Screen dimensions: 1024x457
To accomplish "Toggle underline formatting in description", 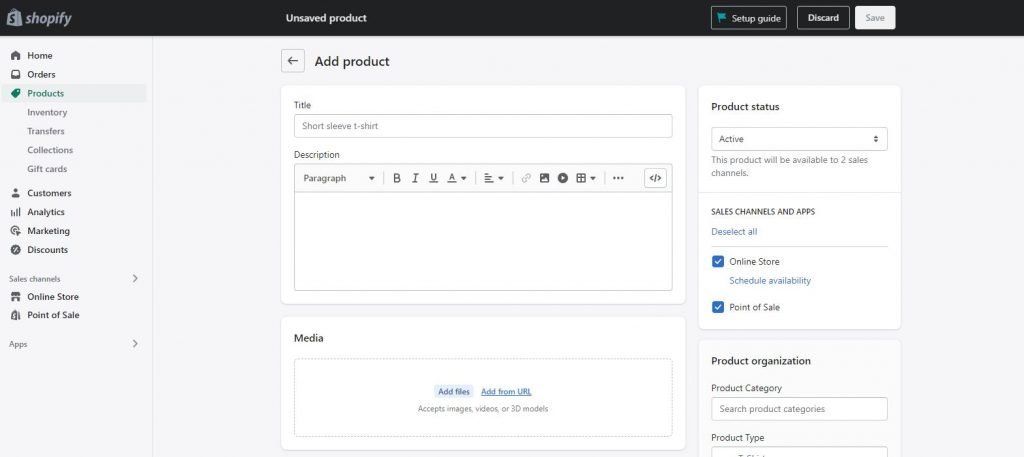I will pos(433,178).
